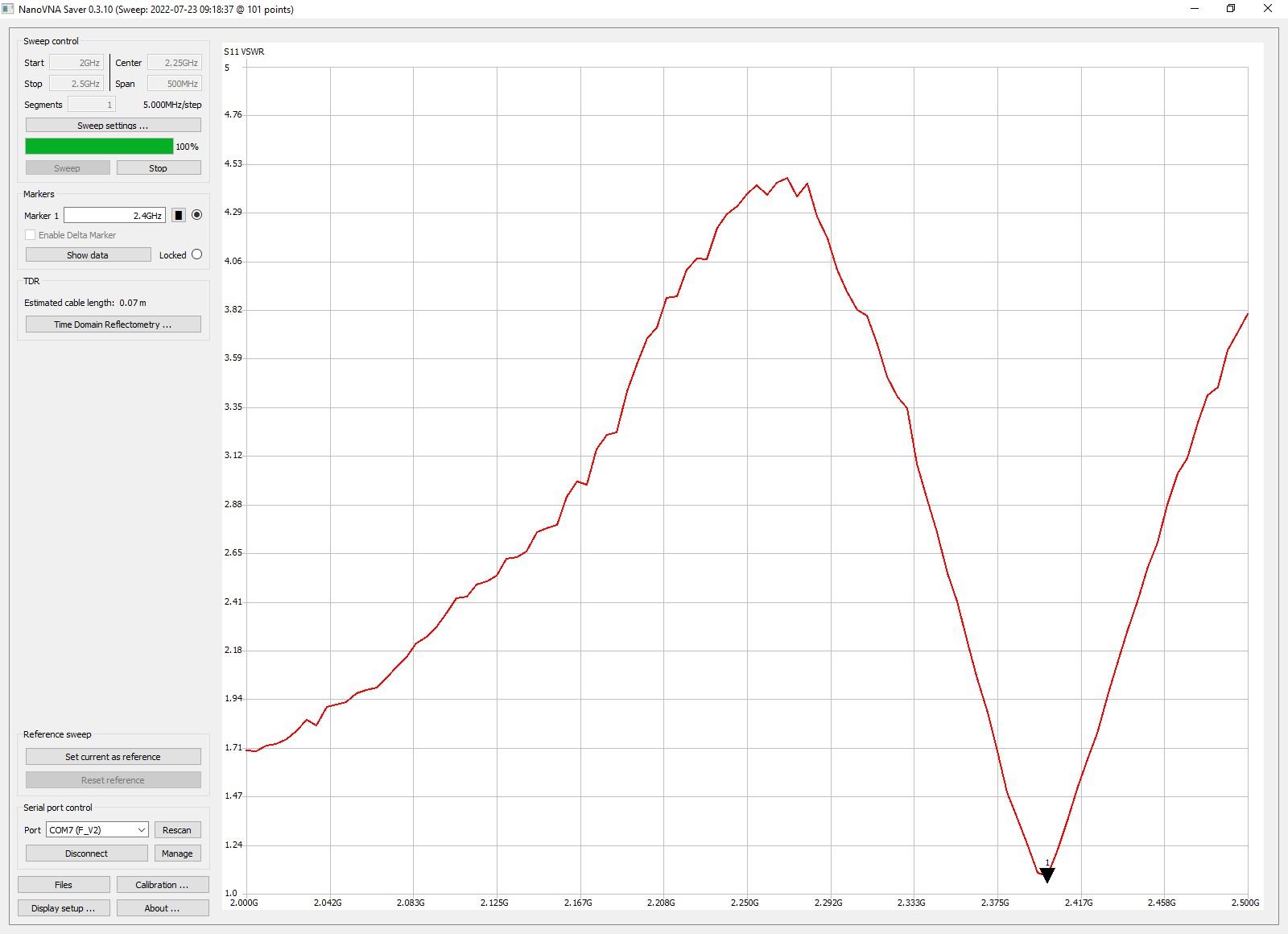
Task: Open the Calibration window
Action: [x=163, y=885]
